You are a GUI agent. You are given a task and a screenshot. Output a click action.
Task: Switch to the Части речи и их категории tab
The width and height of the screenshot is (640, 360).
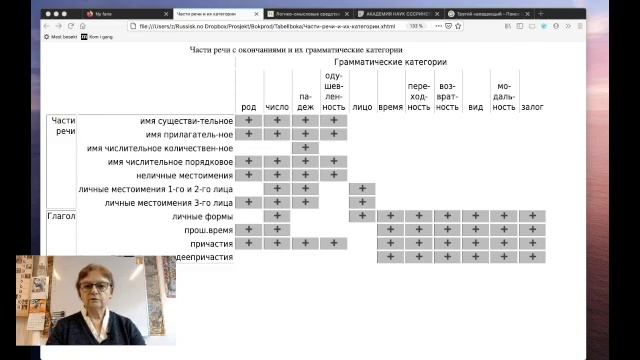[217, 14]
